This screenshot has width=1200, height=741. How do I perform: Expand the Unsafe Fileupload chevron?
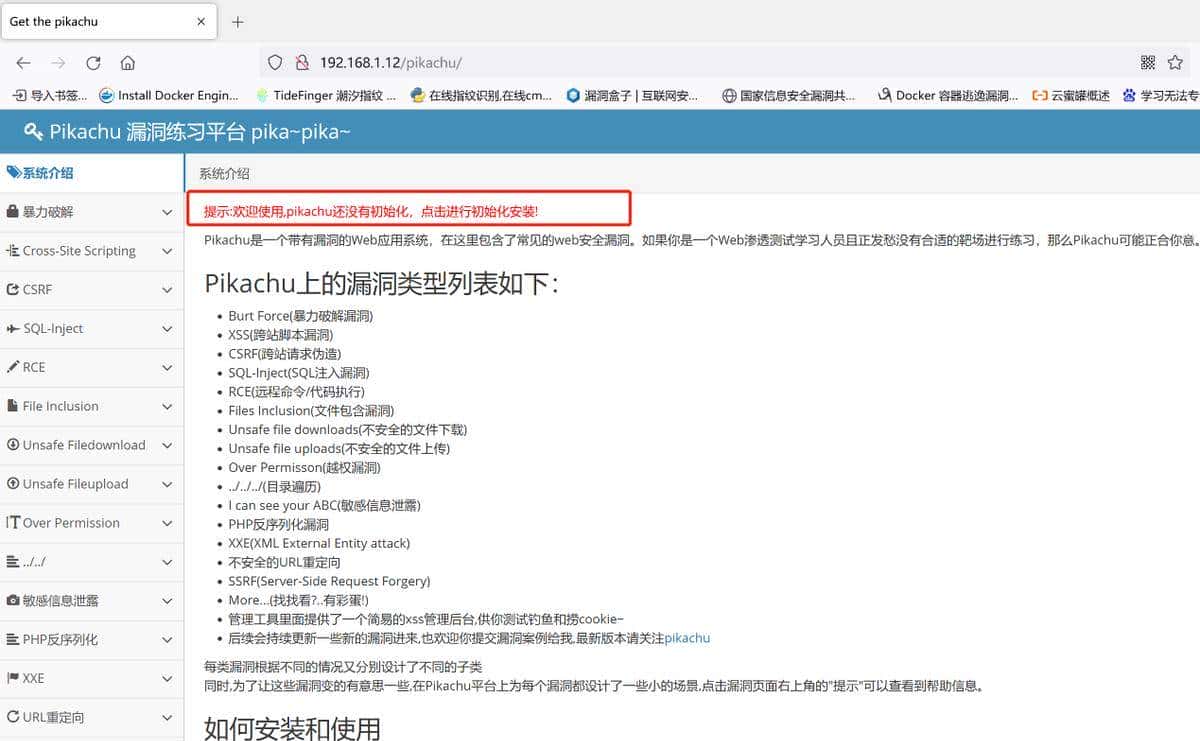click(168, 484)
